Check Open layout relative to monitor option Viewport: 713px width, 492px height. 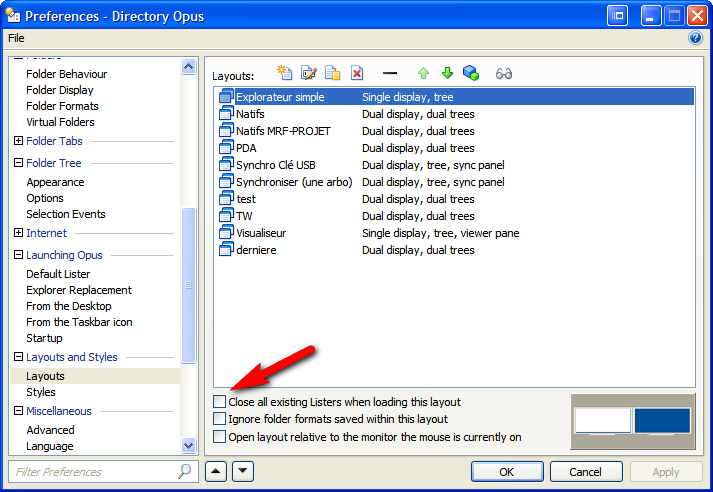(x=220, y=437)
